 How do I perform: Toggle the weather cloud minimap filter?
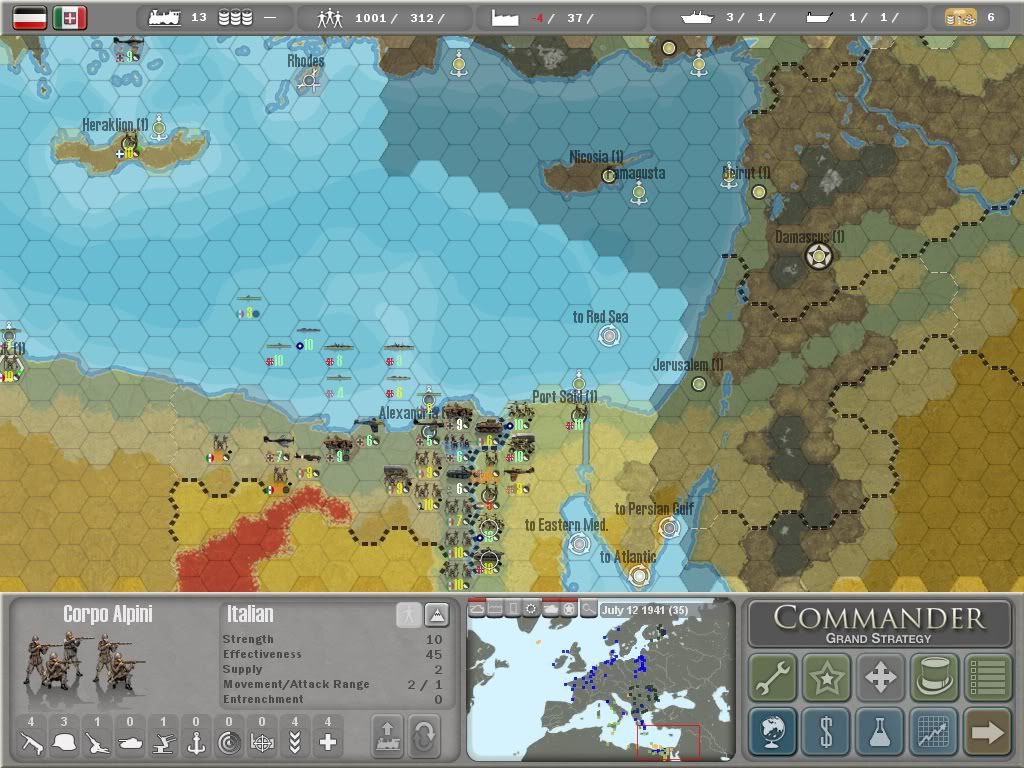point(477,609)
